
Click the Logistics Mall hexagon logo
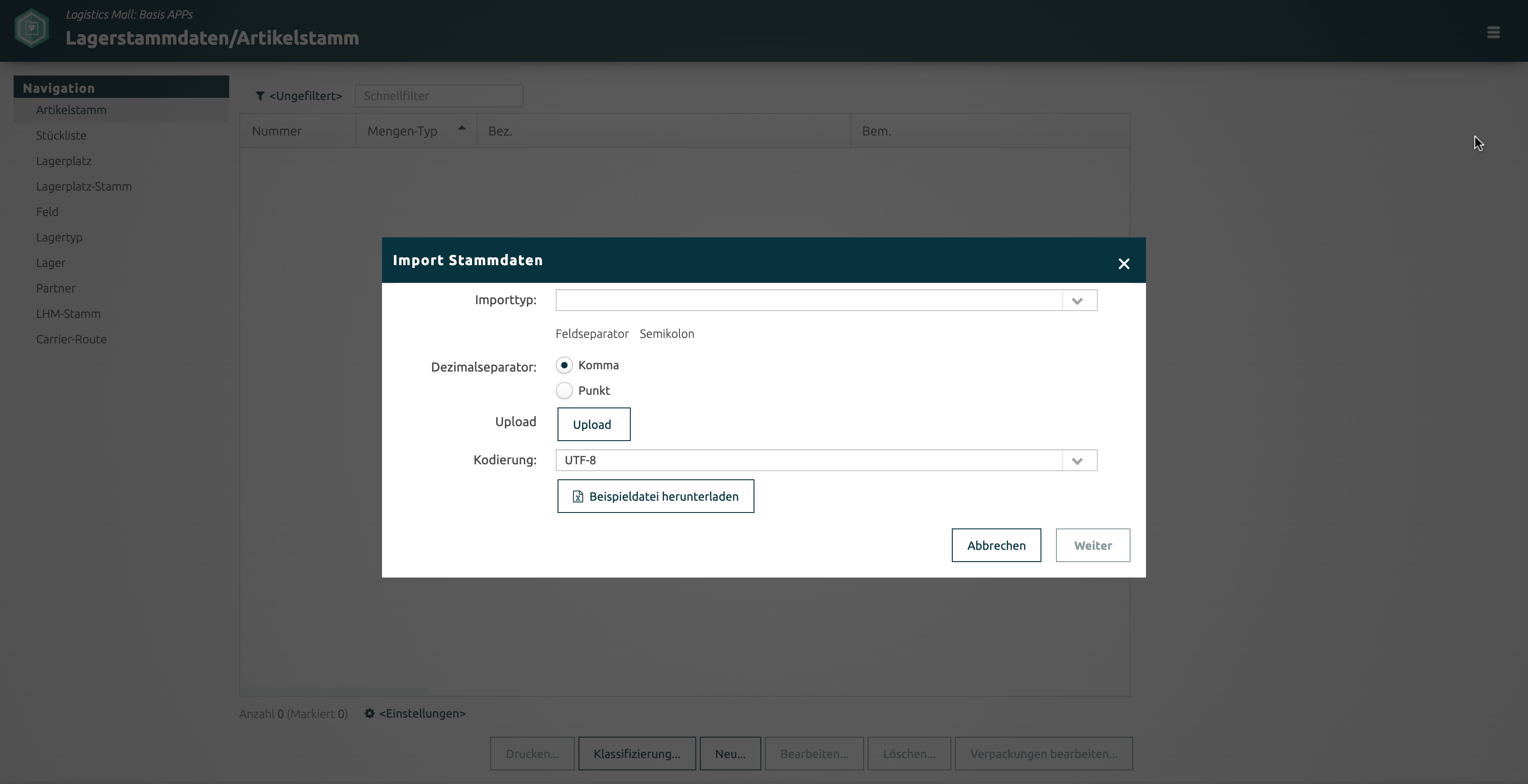(x=31, y=28)
